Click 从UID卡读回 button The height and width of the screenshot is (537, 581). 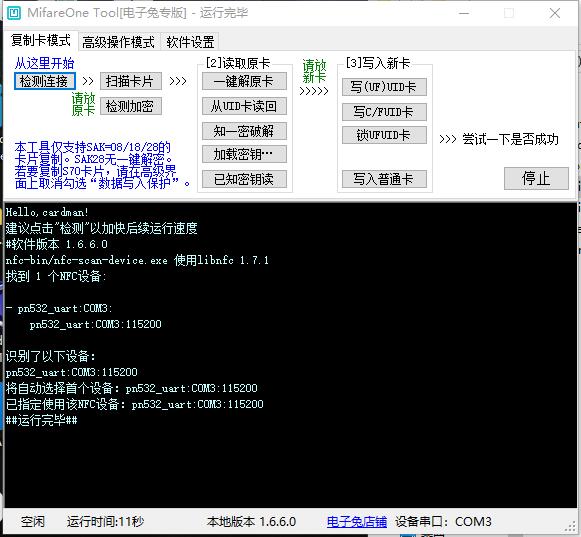point(244,106)
